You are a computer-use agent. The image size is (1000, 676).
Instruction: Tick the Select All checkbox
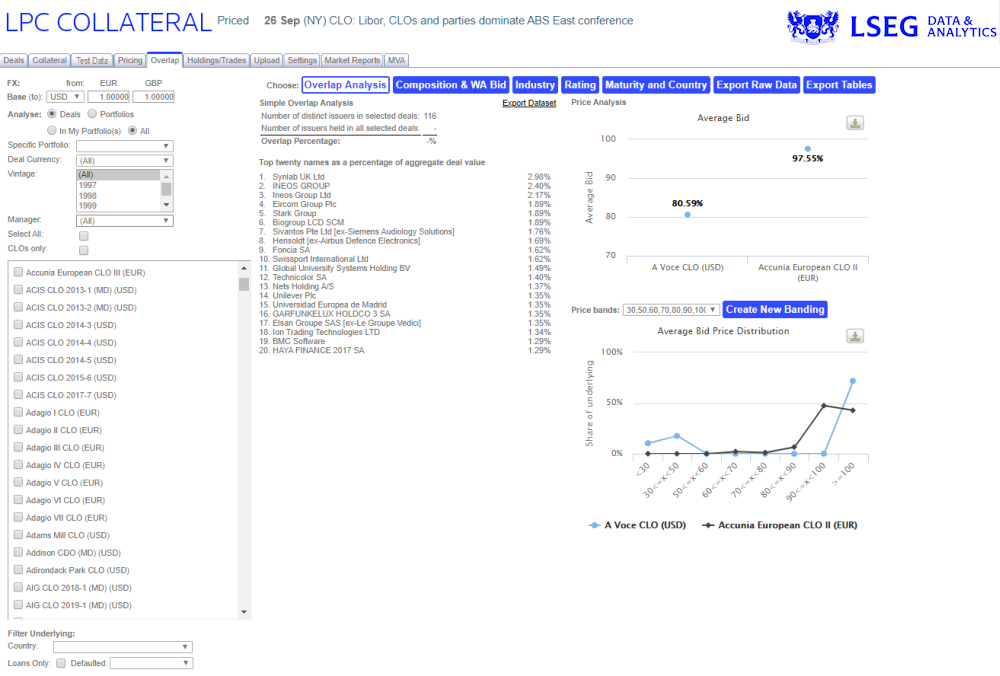[x=84, y=235]
